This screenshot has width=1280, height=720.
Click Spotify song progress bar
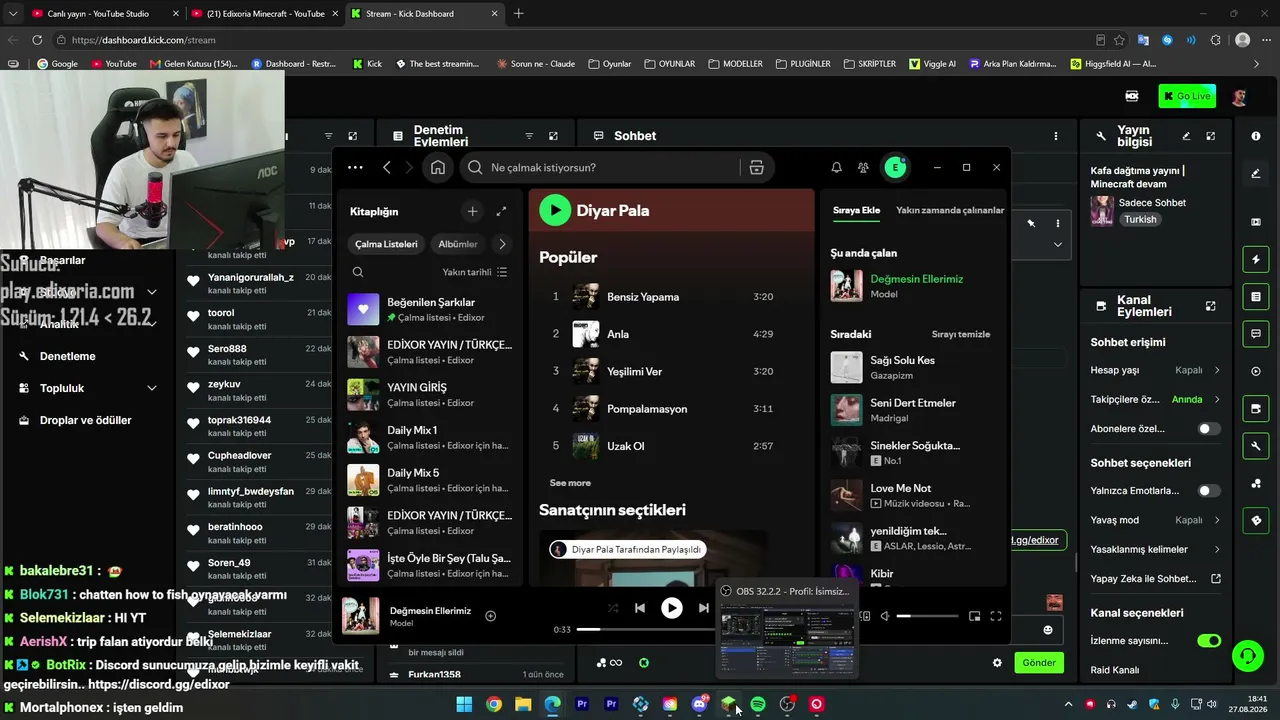pos(645,630)
